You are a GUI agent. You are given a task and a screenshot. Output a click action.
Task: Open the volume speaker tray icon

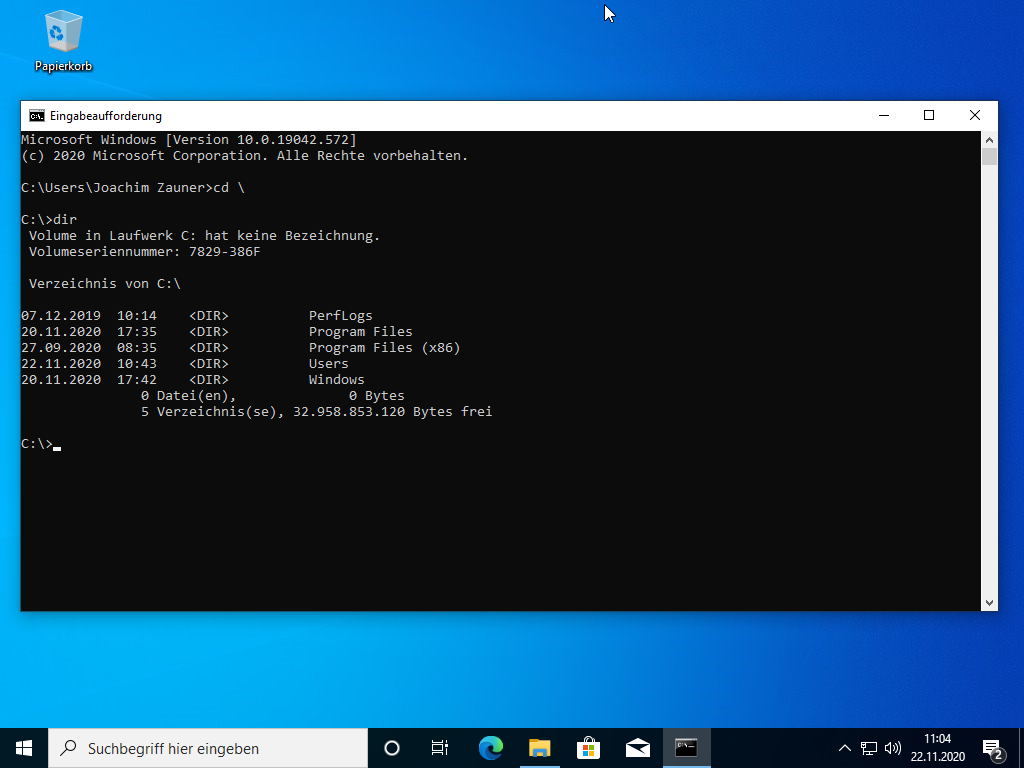tap(893, 748)
